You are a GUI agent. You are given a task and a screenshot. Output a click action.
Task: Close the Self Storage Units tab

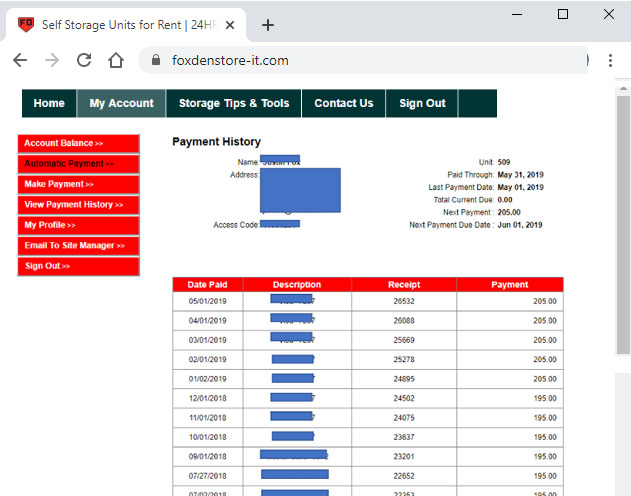231,25
